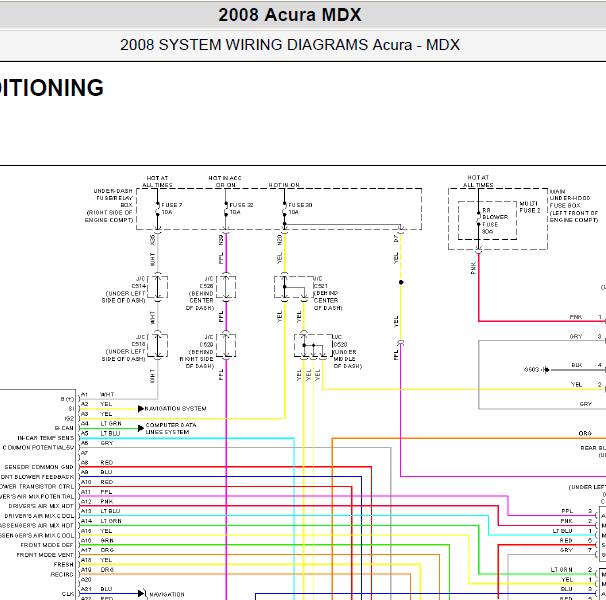This screenshot has width=606, height=600.
Task: Click 'COMPUTER DATA LINES SYSTEM' reference
Action: [171, 428]
